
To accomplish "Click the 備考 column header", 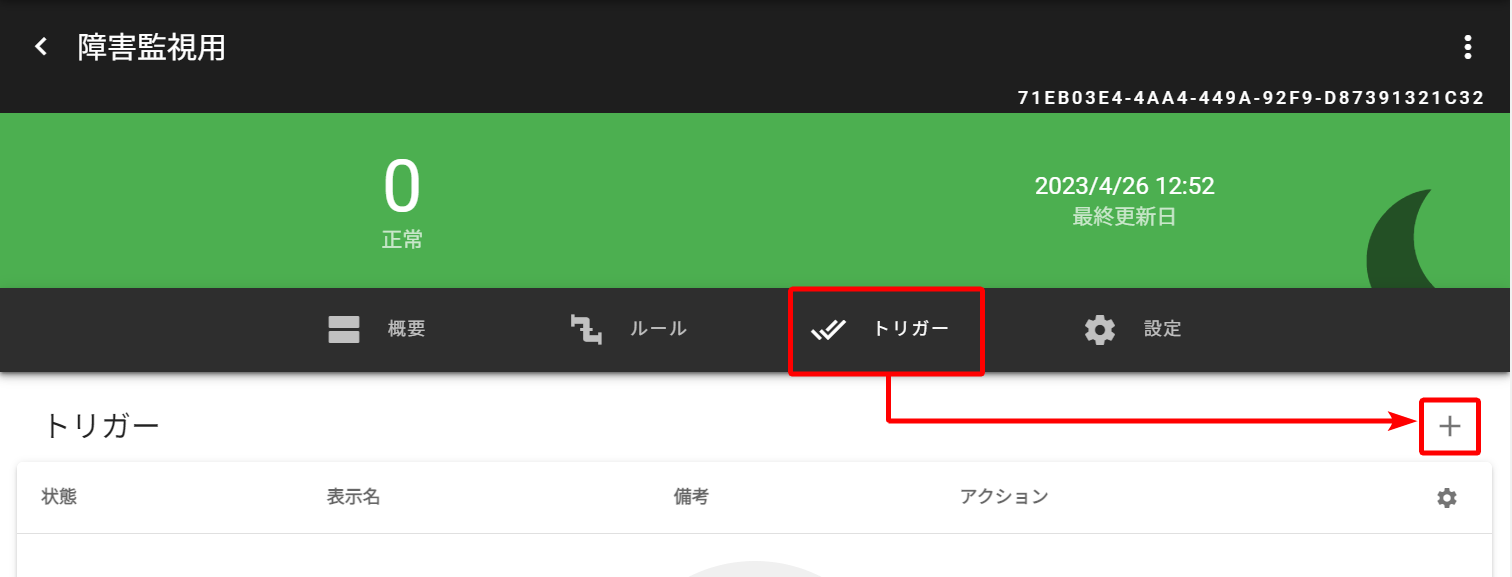I will point(691,497).
